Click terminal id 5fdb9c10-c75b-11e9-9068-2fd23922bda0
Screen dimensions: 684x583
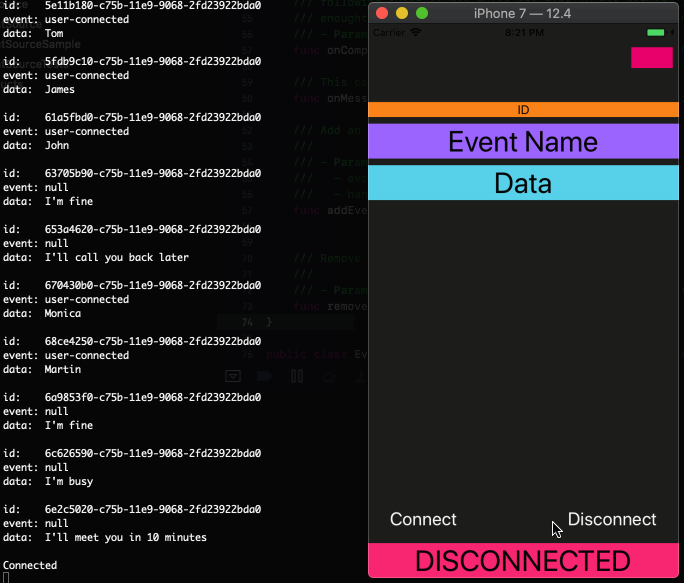(x=153, y=62)
